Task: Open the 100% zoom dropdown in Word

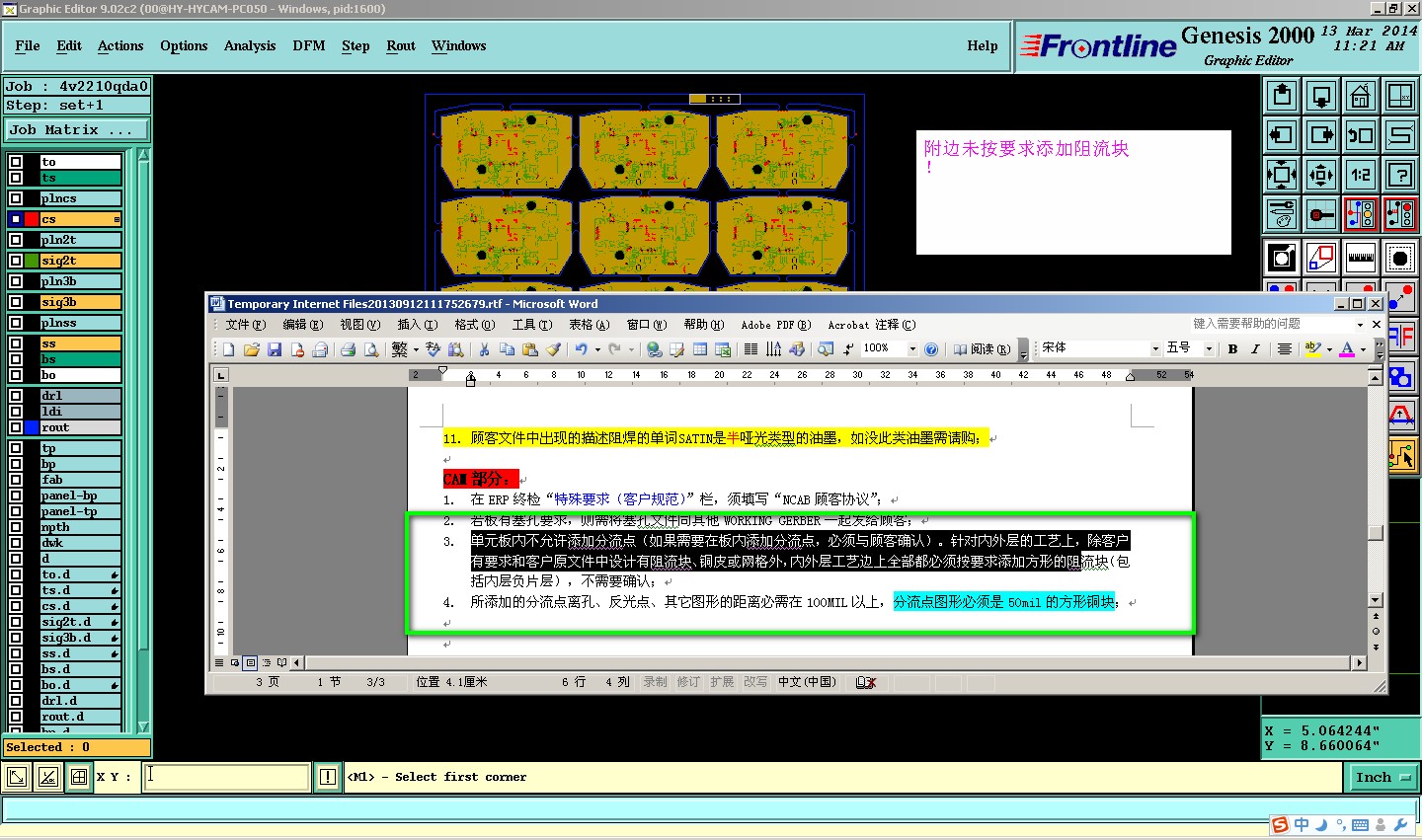Action: (x=912, y=349)
